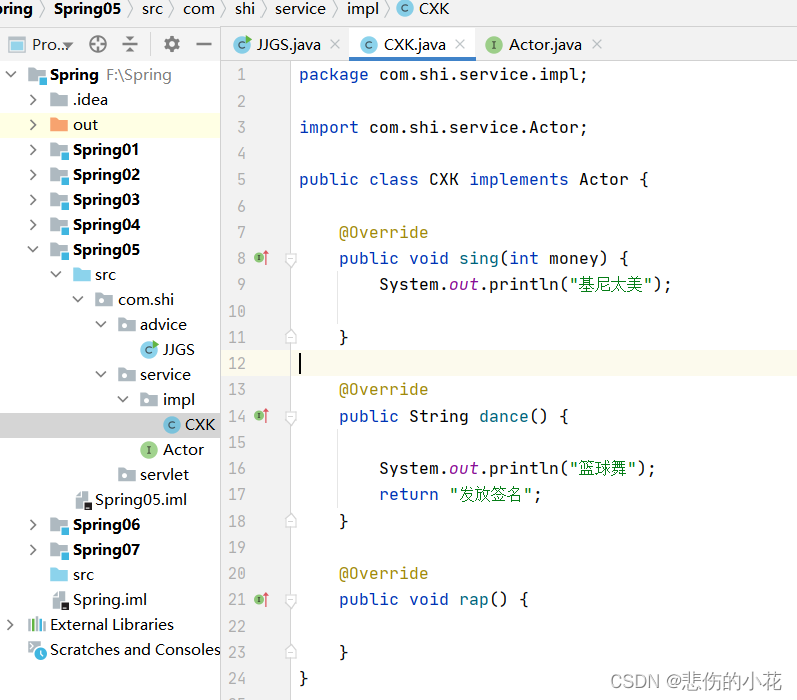
Task: Select the Spring05.iml file
Action: 131,499
